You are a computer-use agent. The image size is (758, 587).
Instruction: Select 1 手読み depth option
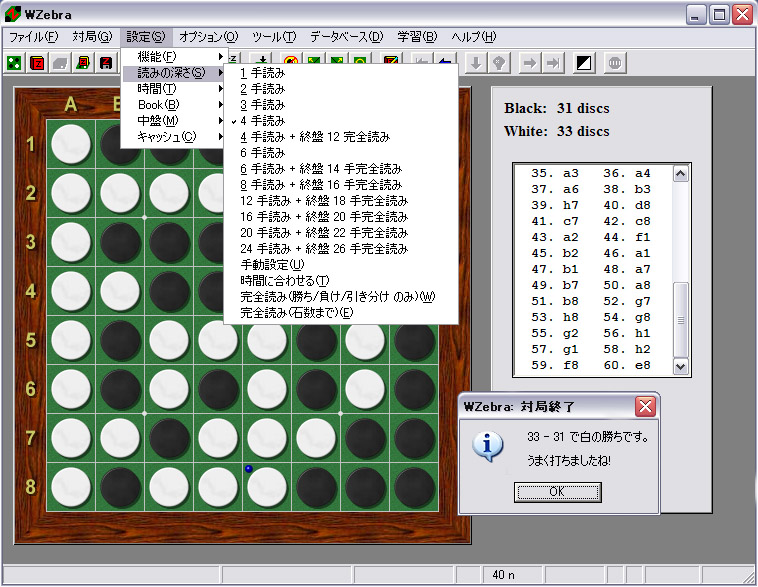[341, 73]
